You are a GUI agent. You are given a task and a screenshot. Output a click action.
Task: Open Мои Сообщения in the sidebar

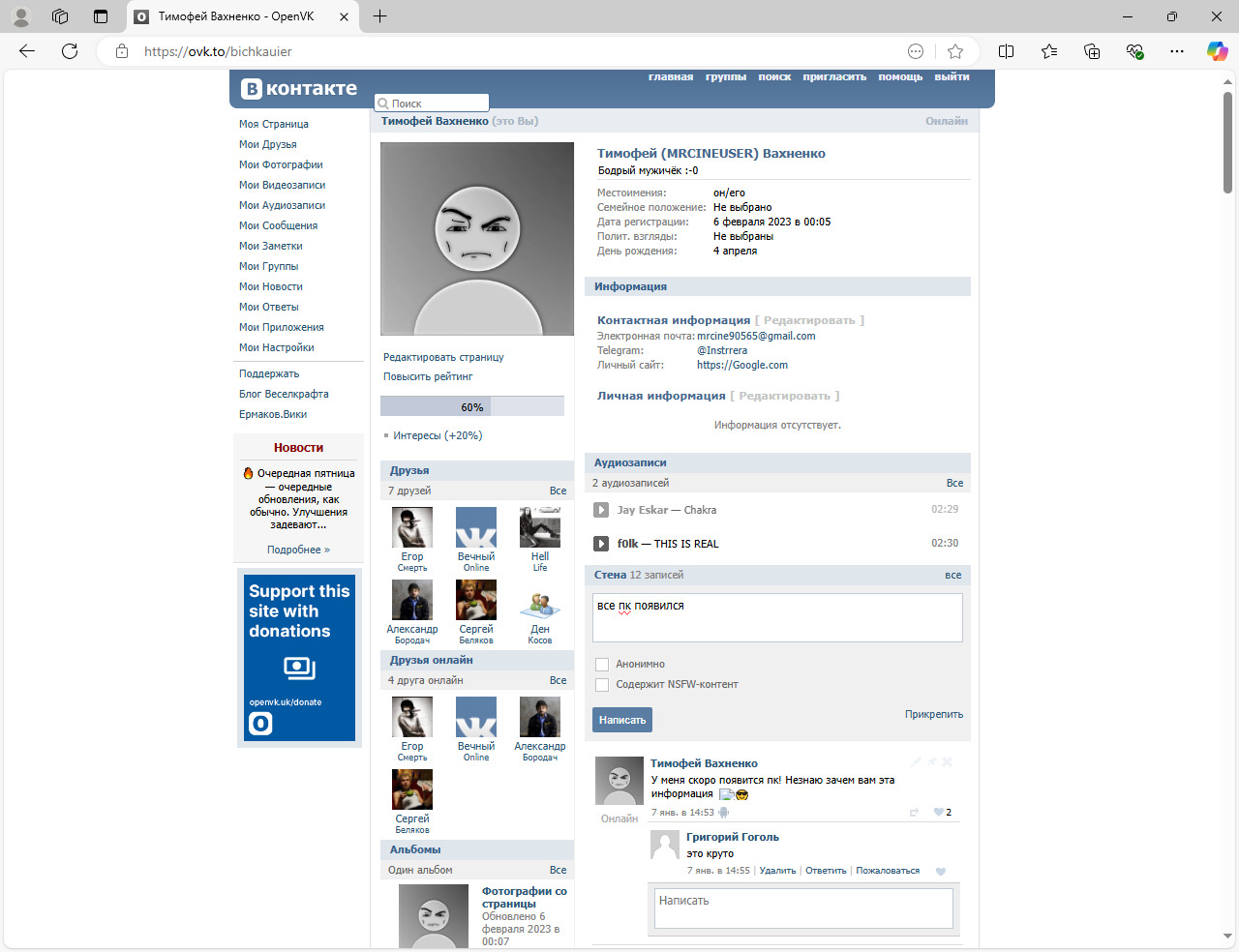point(279,225)
